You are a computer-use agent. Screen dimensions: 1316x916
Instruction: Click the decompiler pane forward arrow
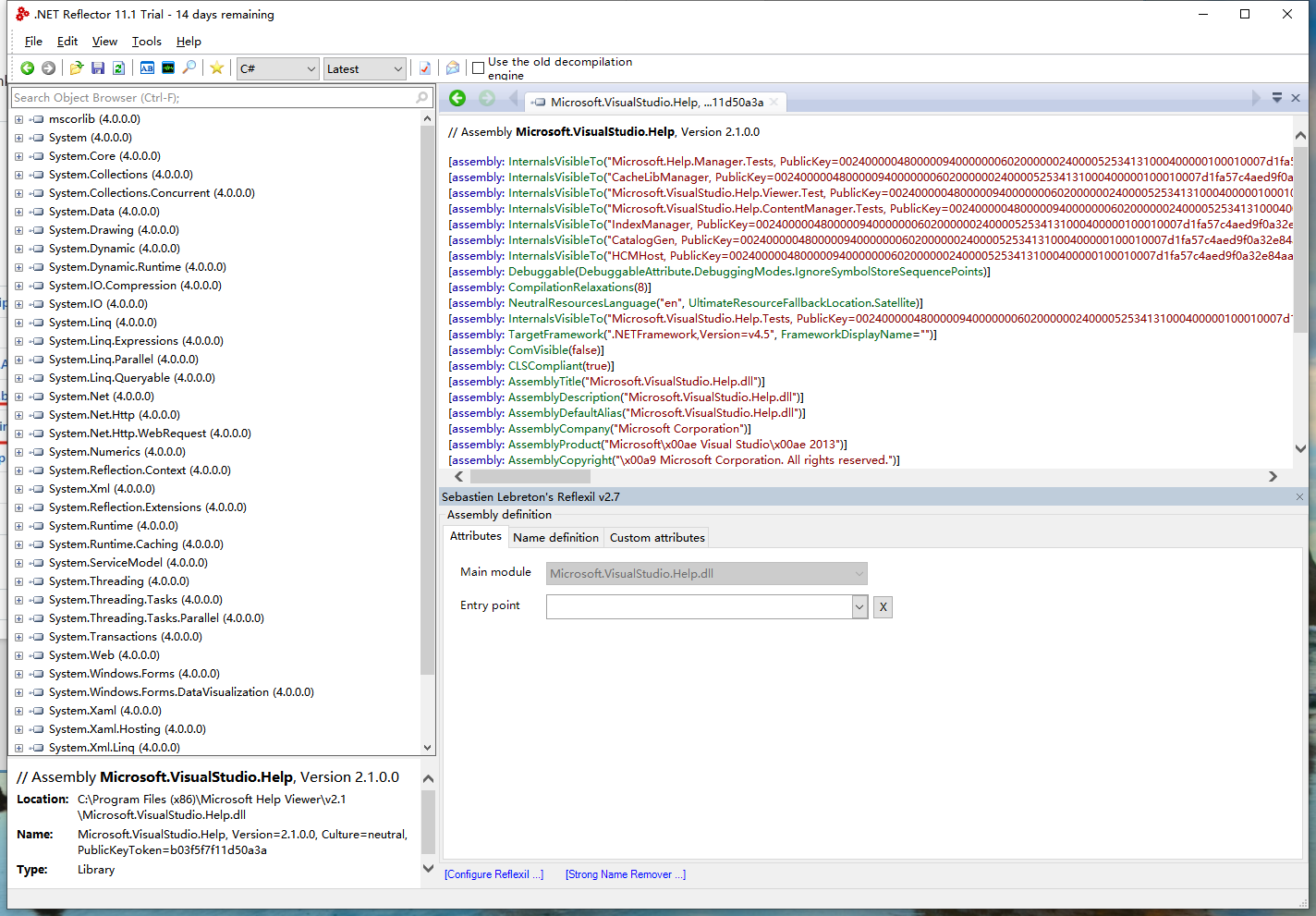[487, 98]
